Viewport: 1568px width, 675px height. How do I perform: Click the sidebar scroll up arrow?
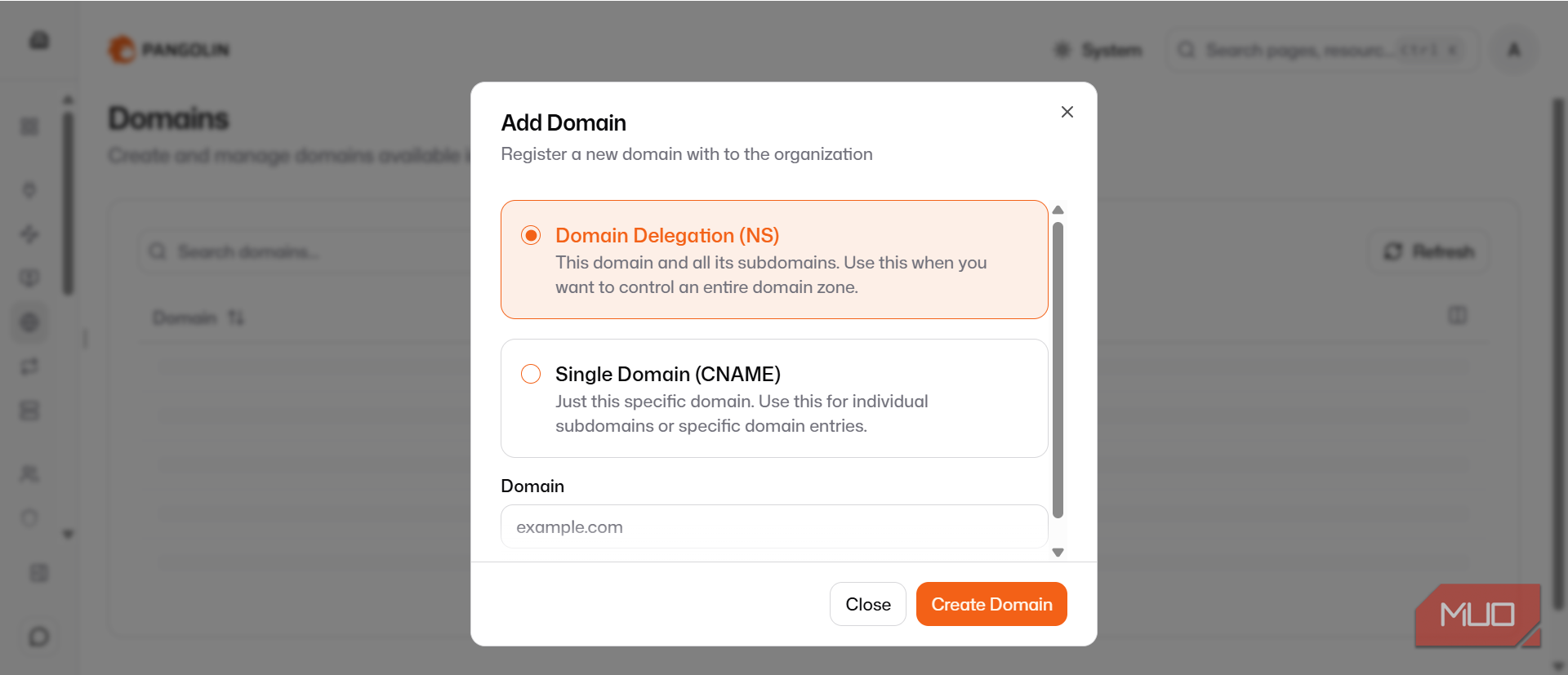point(69,100)
